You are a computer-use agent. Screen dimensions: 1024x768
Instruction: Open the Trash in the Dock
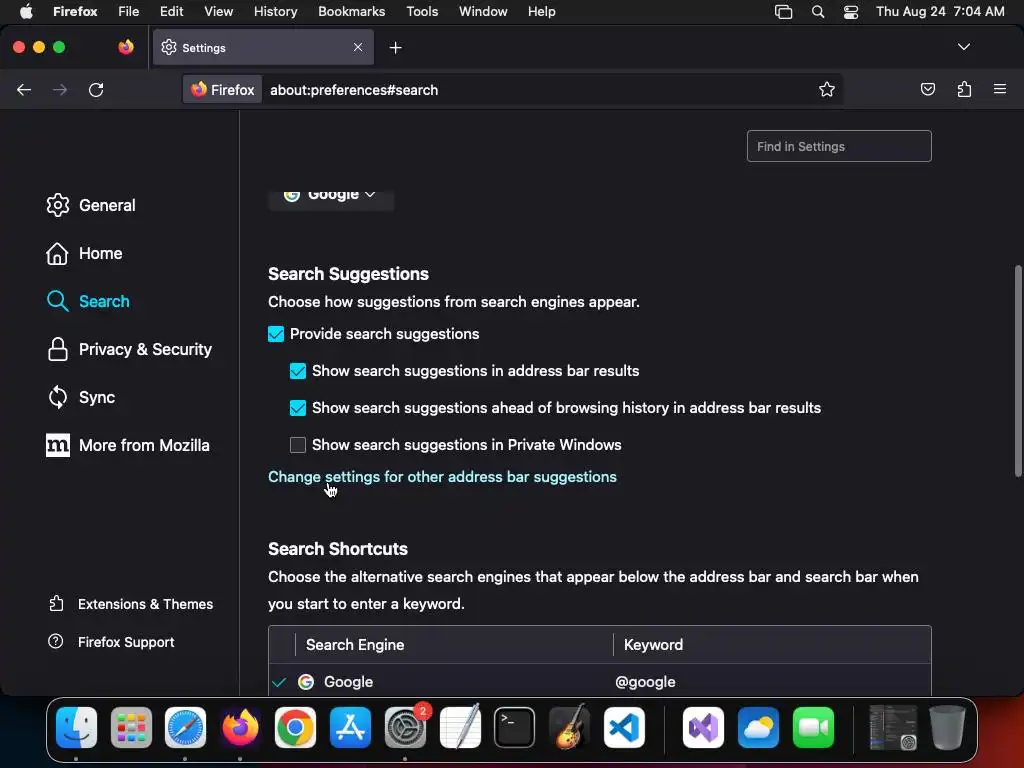[x=947, y=728]
